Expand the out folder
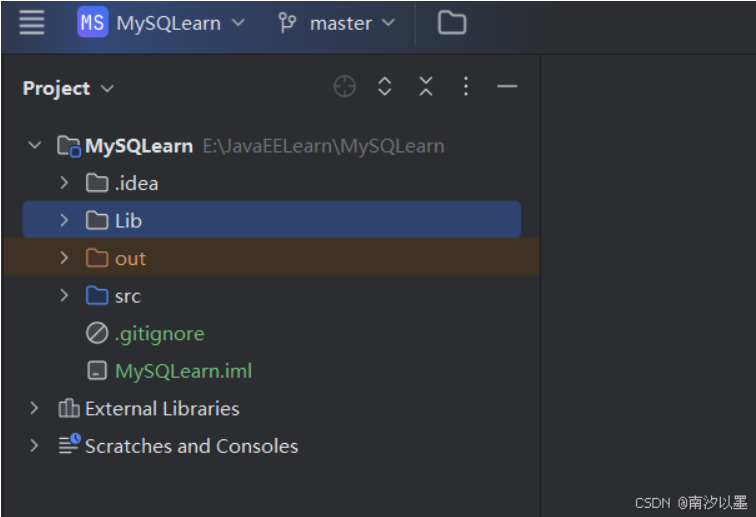The height and width of the screenshot is (517, 756). 64,258
